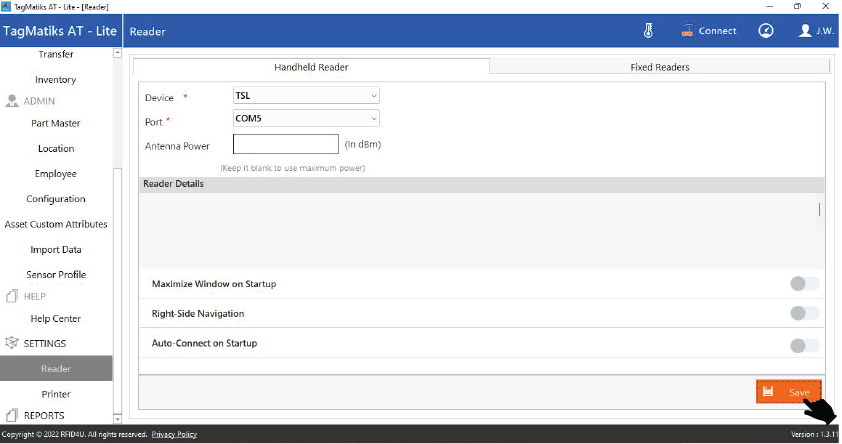This screenshot has width=842, height=444.
Task: Select the Handheld Reader tab
Action: [x=311, y=67]
